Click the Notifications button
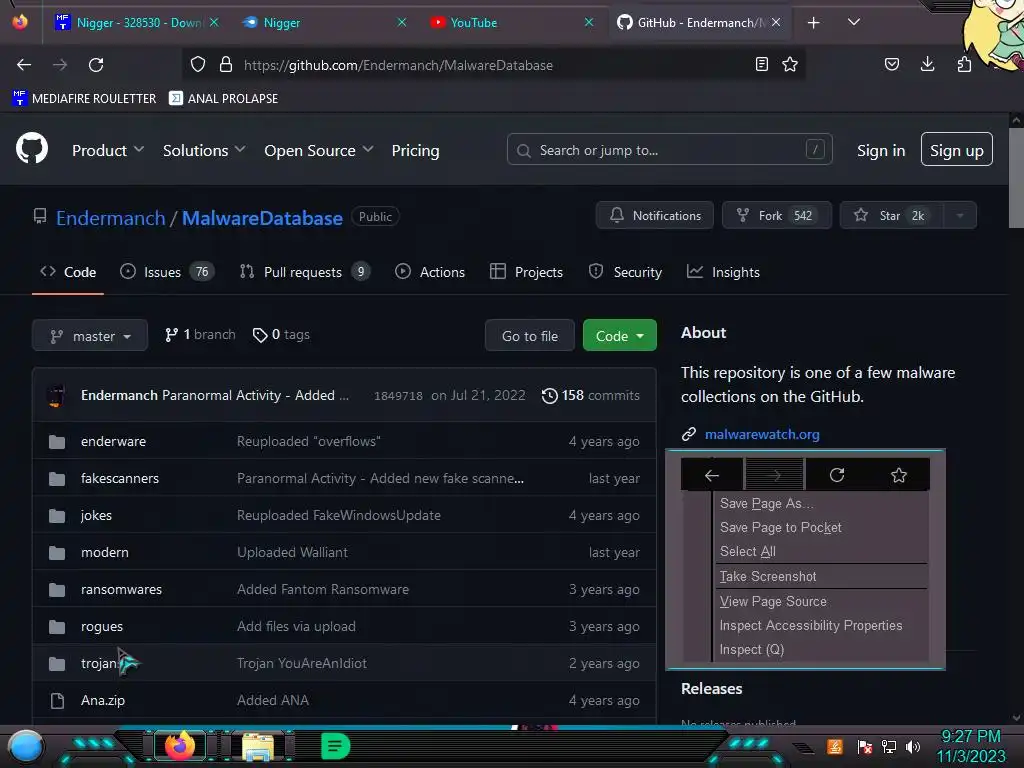 pyautogui.click(x=654, y=216)
